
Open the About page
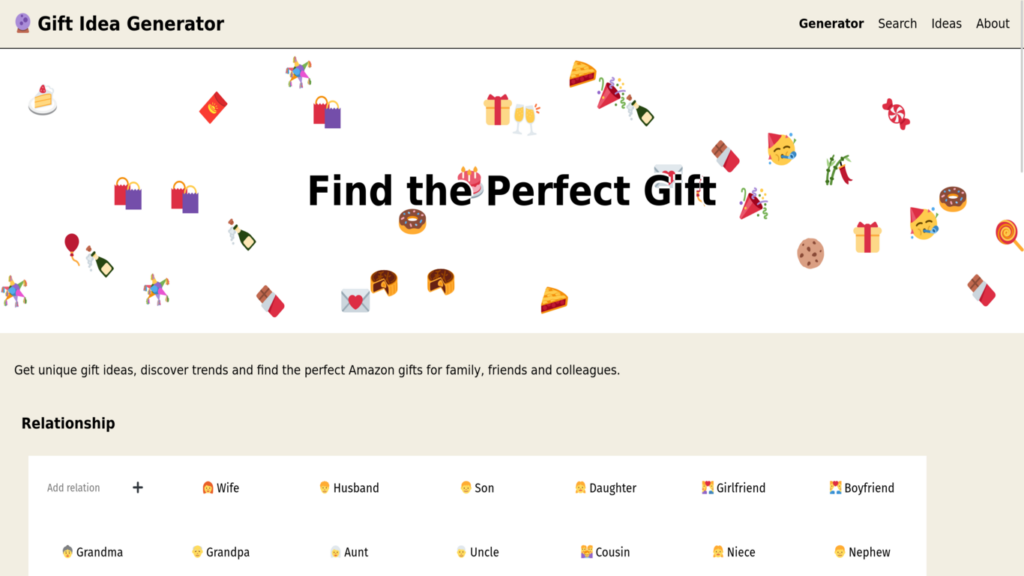click(993, 24)
